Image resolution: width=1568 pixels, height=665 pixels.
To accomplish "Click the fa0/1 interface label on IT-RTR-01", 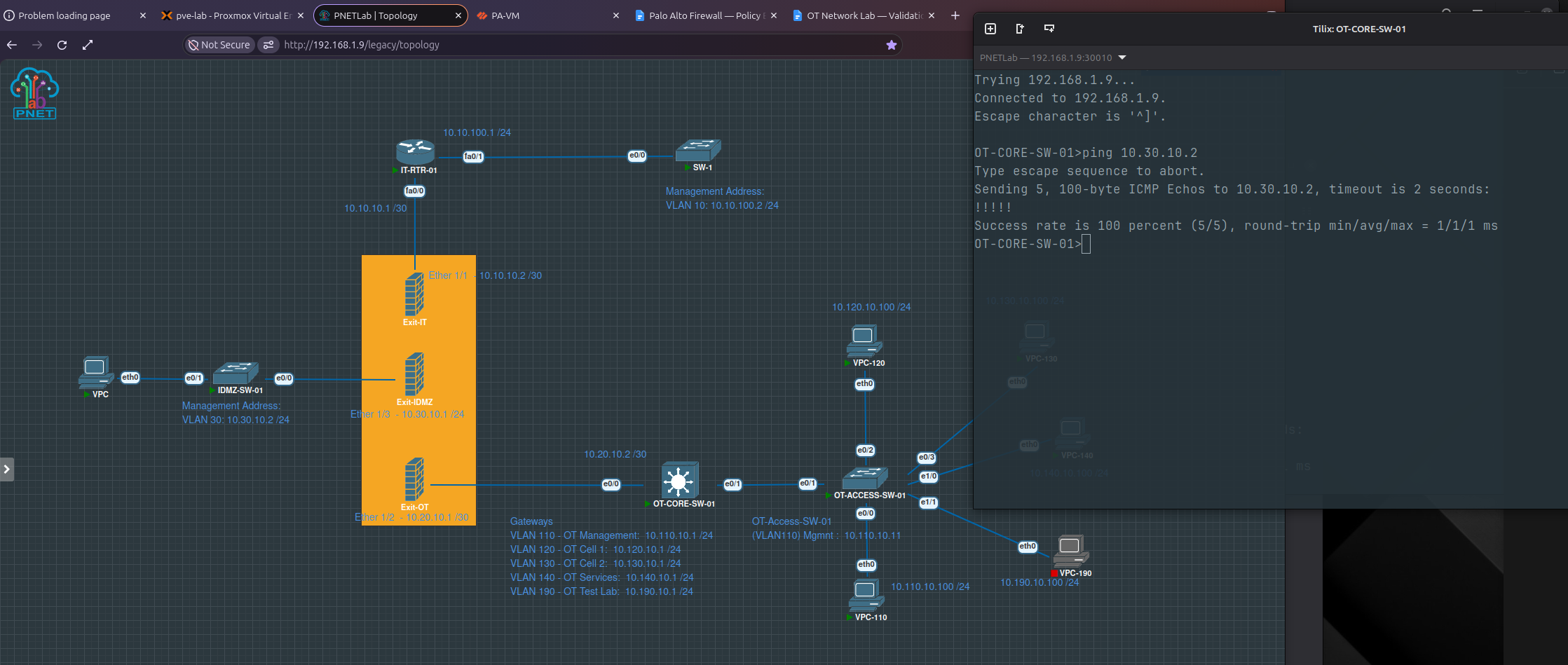I will (473, 157).
